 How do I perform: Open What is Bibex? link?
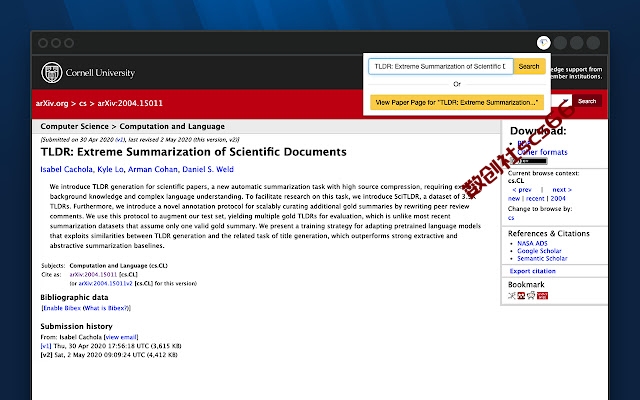[x=106, y=308]
